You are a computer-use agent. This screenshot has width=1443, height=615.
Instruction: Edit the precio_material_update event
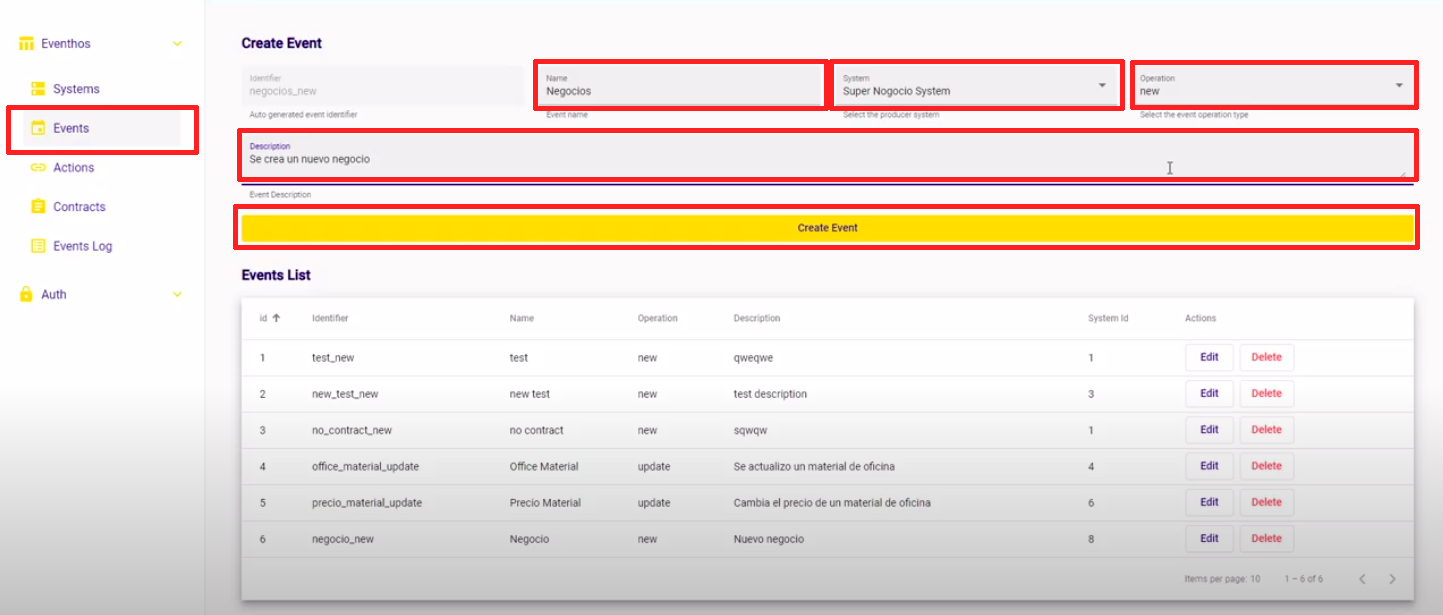(1209, 502)
